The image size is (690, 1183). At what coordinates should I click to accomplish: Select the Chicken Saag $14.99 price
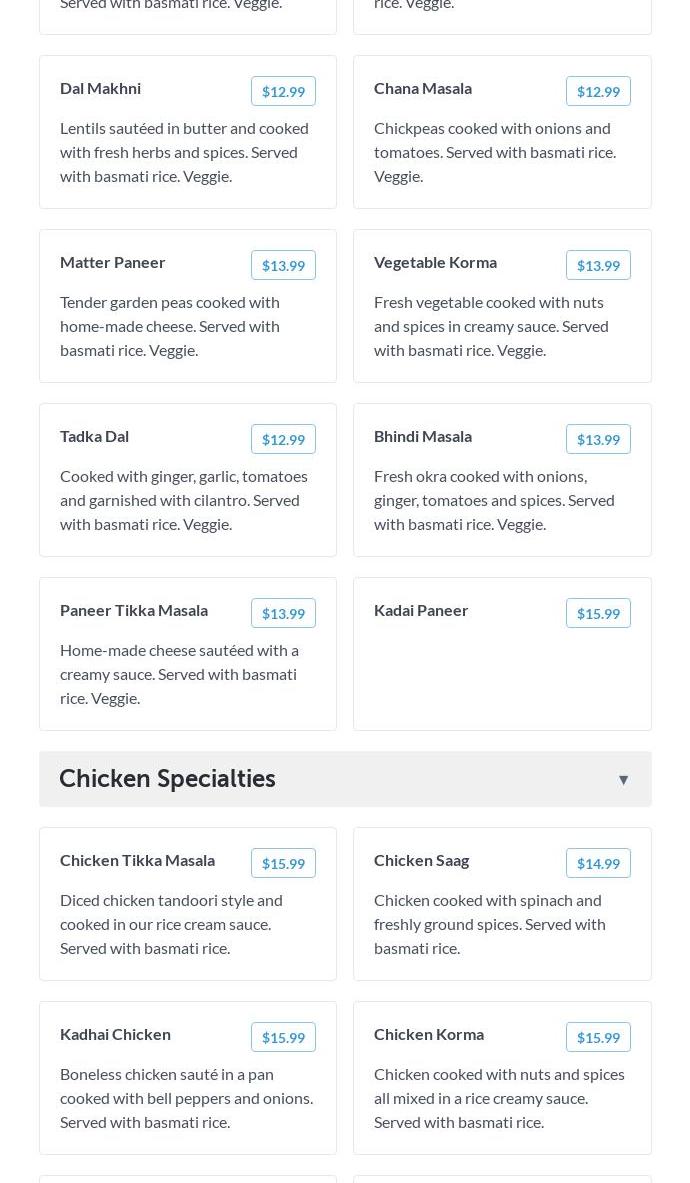click(x=598, y=863)
